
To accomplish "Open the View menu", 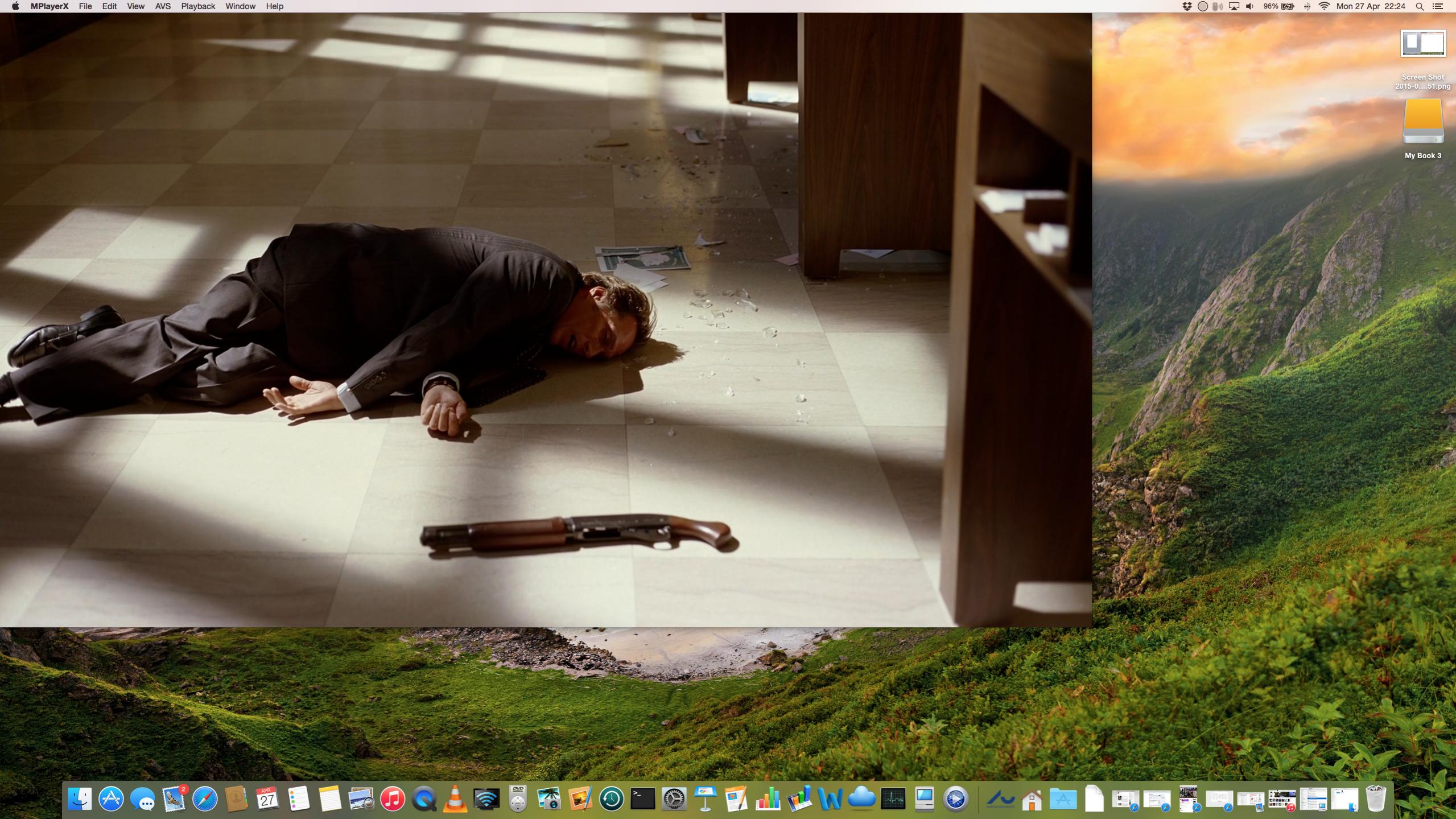I will (135, 6).
